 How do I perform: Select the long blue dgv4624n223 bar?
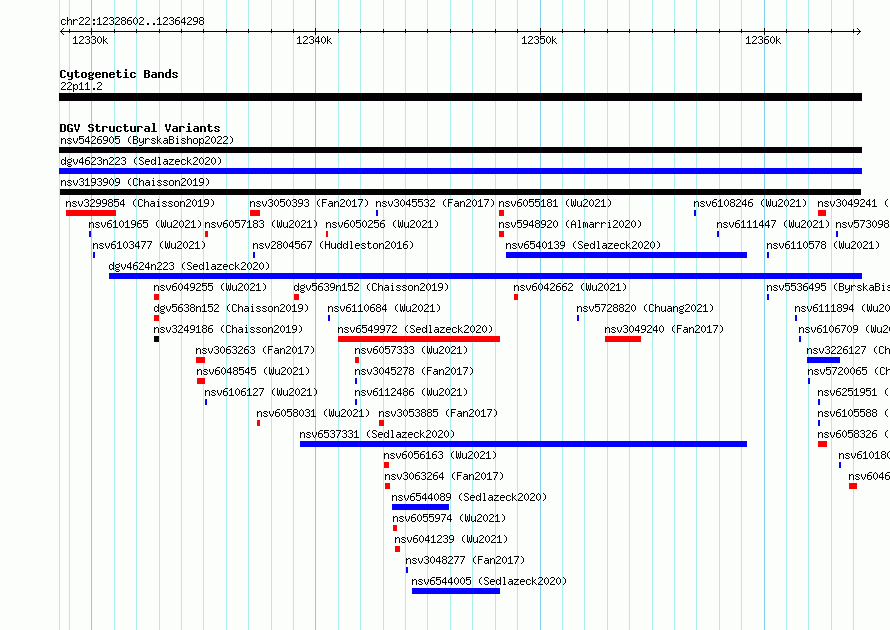pyautogui.click(x=485, y=276)
